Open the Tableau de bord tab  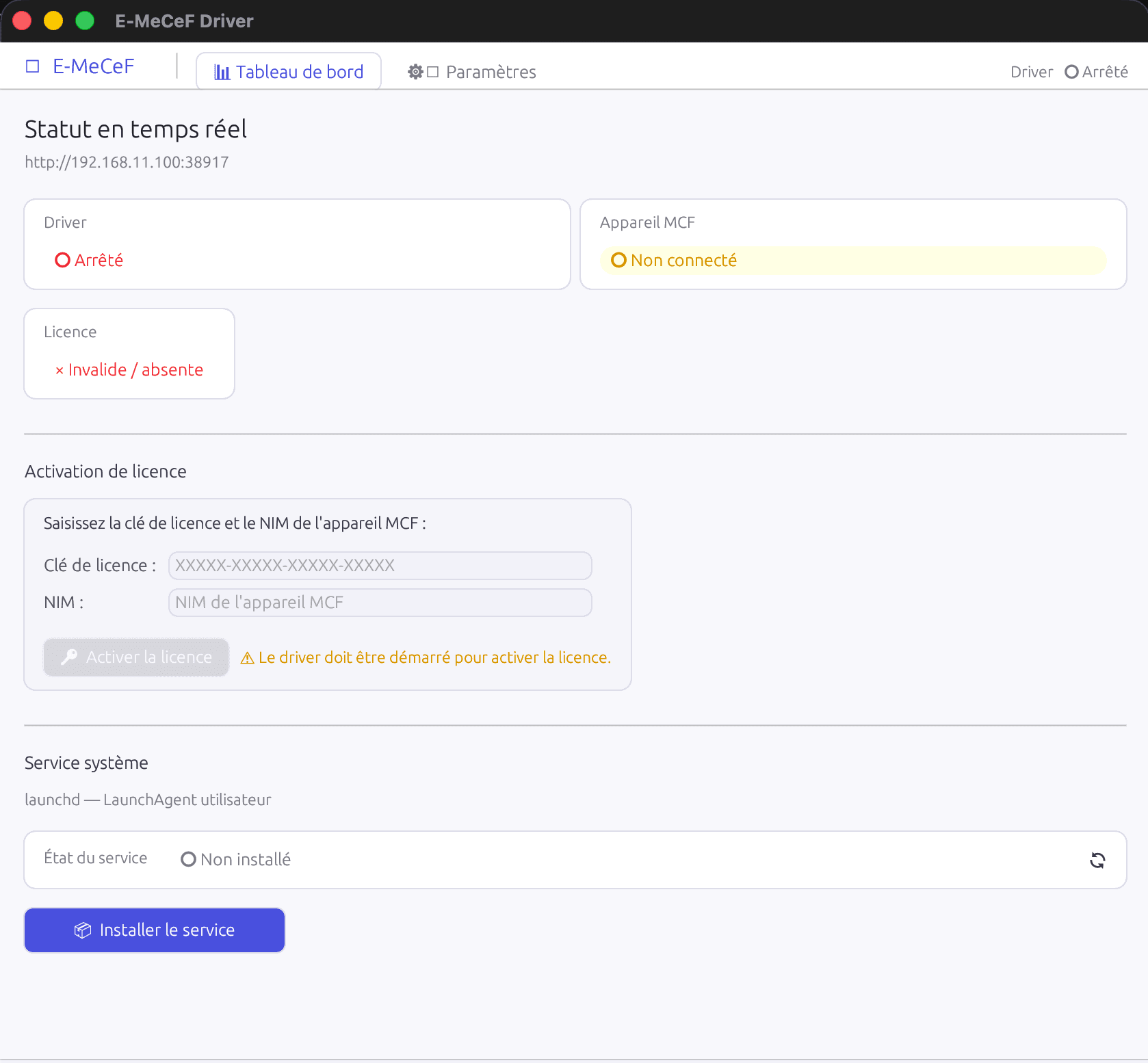pos(289,72)
